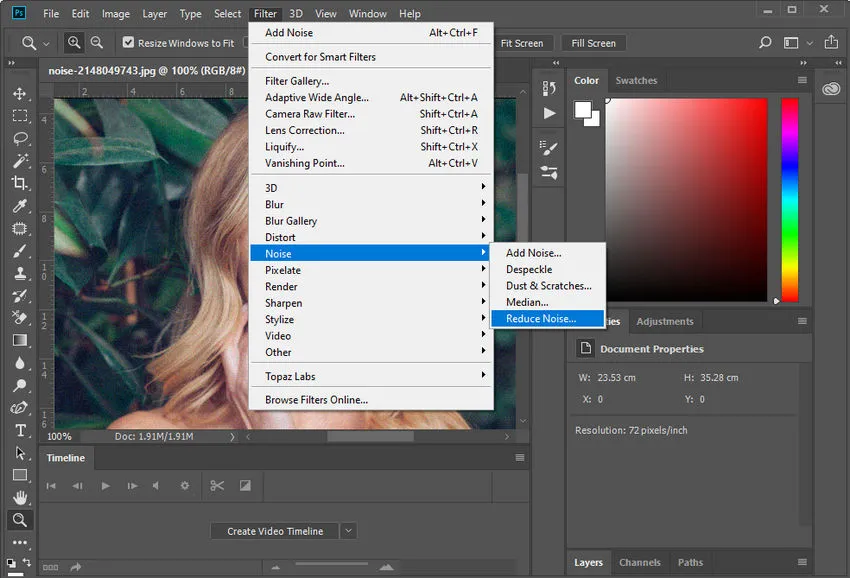Open the Color panel menu
Screen dimensions: 850x578
(802, 80)
